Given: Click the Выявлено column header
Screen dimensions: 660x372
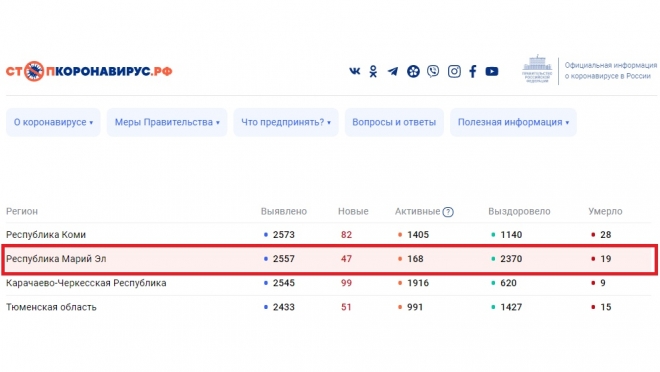Looking at the screenshot, I should pos(284,211).
